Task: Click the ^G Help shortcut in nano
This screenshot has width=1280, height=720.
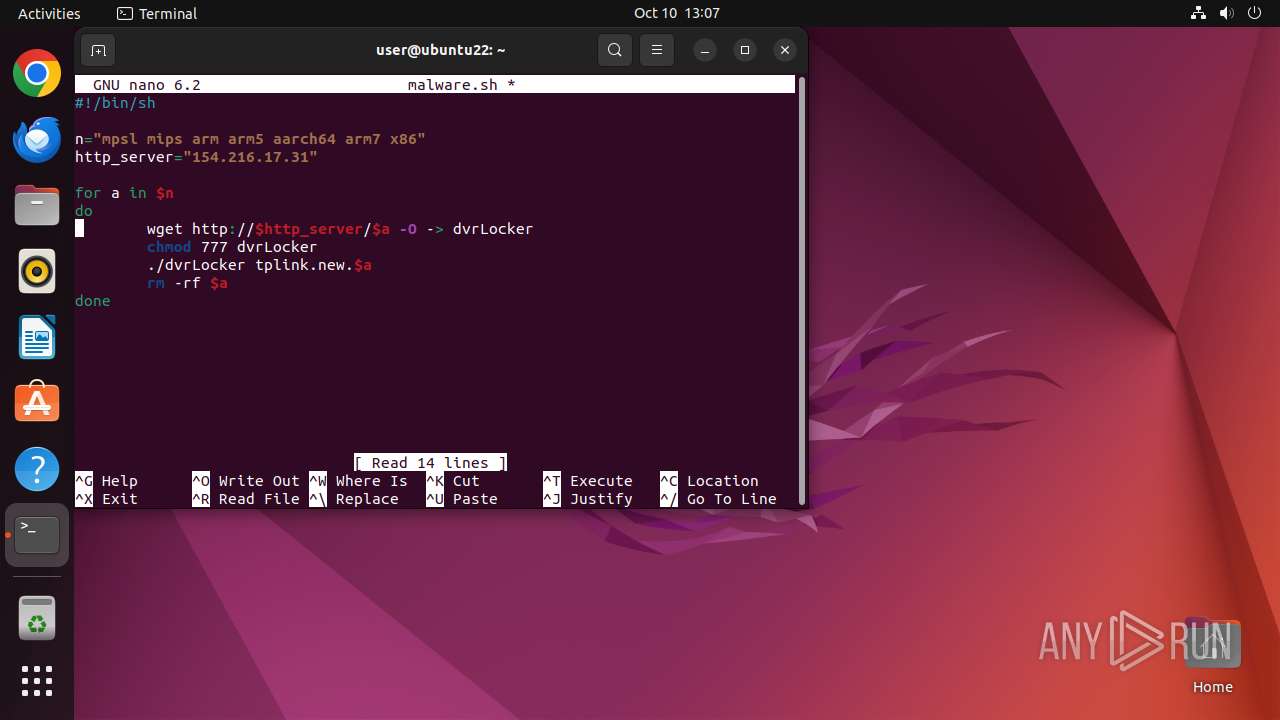Action: click(107, 481)
